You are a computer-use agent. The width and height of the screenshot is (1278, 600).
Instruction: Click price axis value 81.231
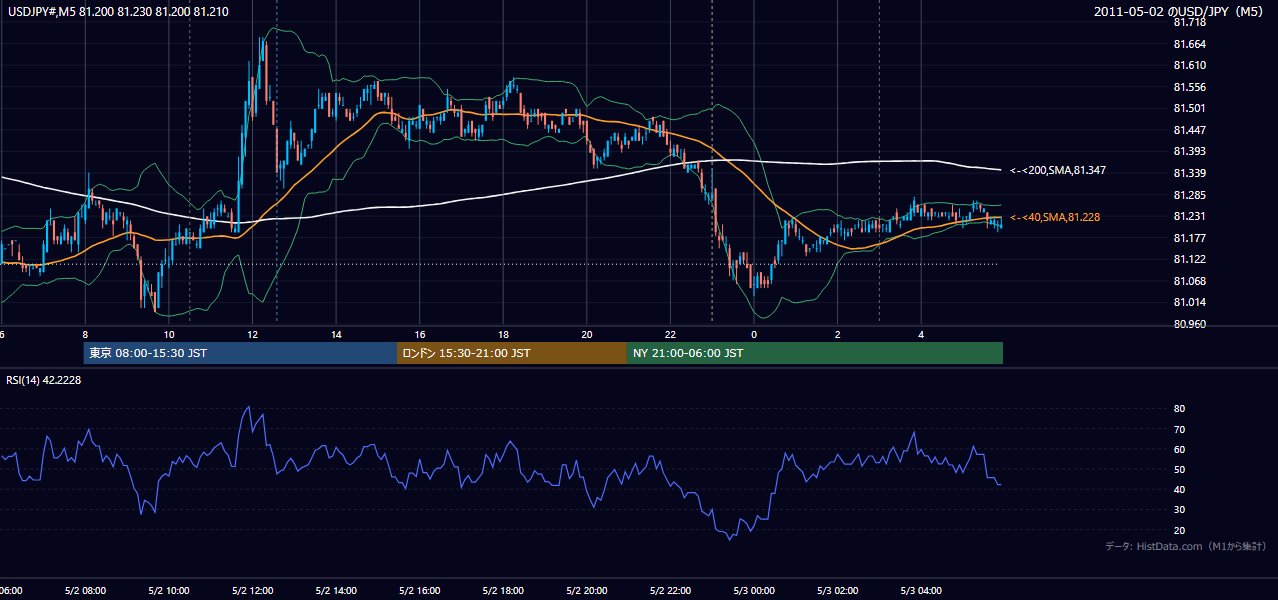pyautogui.click(x=1189, y=216)
